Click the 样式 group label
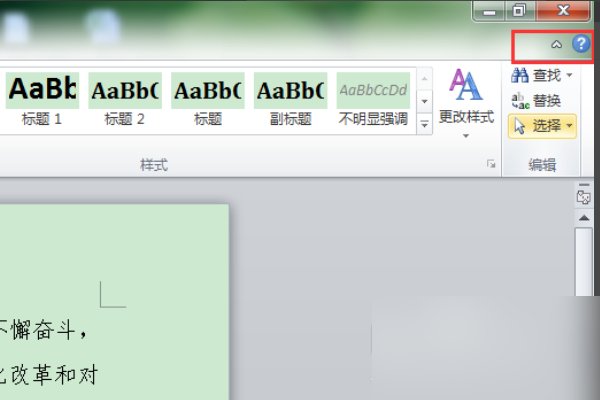This screenshot has height=400, width=600. point(154,165)
